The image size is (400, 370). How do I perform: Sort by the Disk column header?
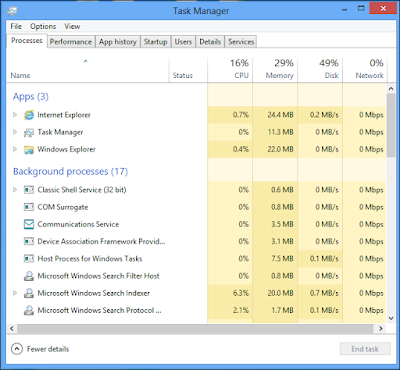click(320, 70)
